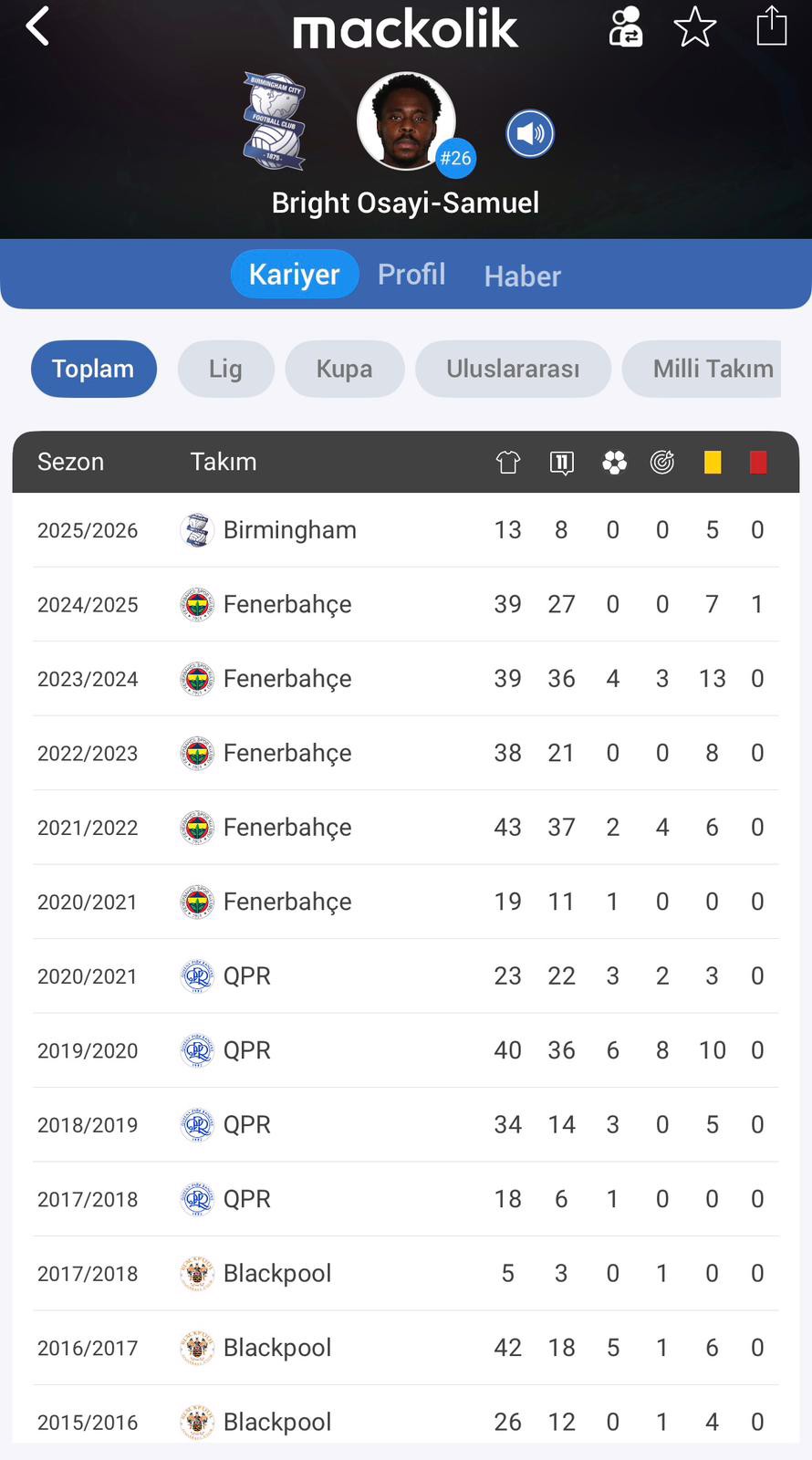Tap the jersey appearances column icon
Screen dimensions: 812x1460
pos(508,463)
